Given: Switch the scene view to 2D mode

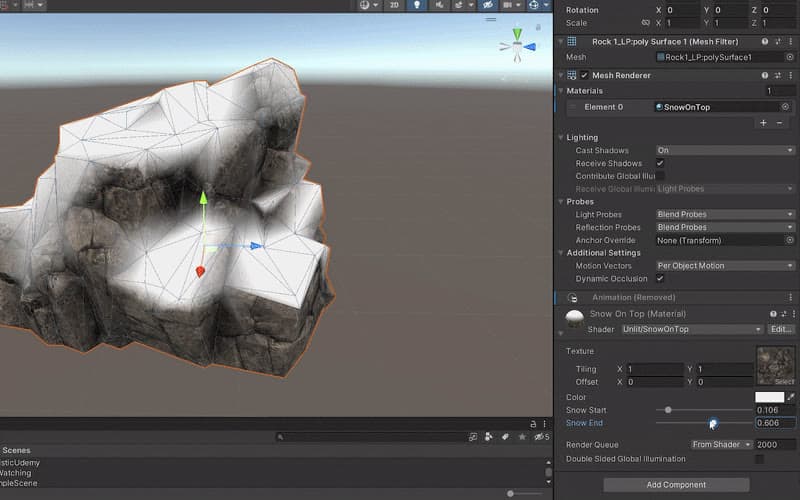Looking at the screenshot, I should click(394, 5).
